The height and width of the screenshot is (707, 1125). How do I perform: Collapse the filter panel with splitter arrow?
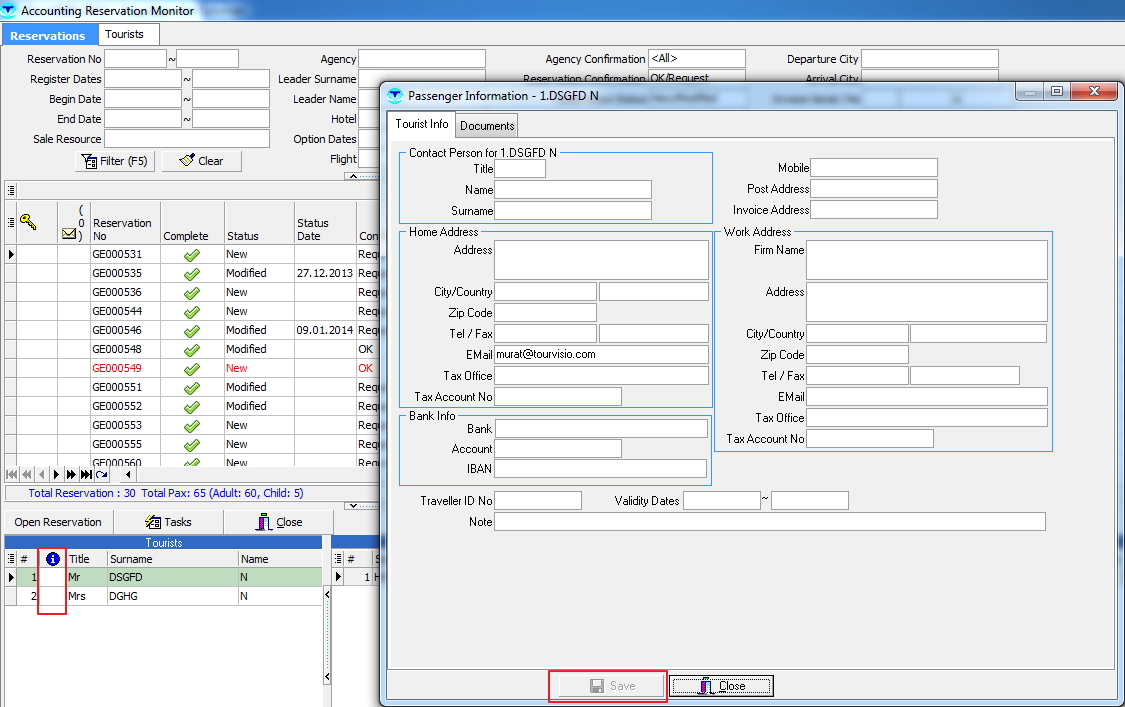[351, 176]
